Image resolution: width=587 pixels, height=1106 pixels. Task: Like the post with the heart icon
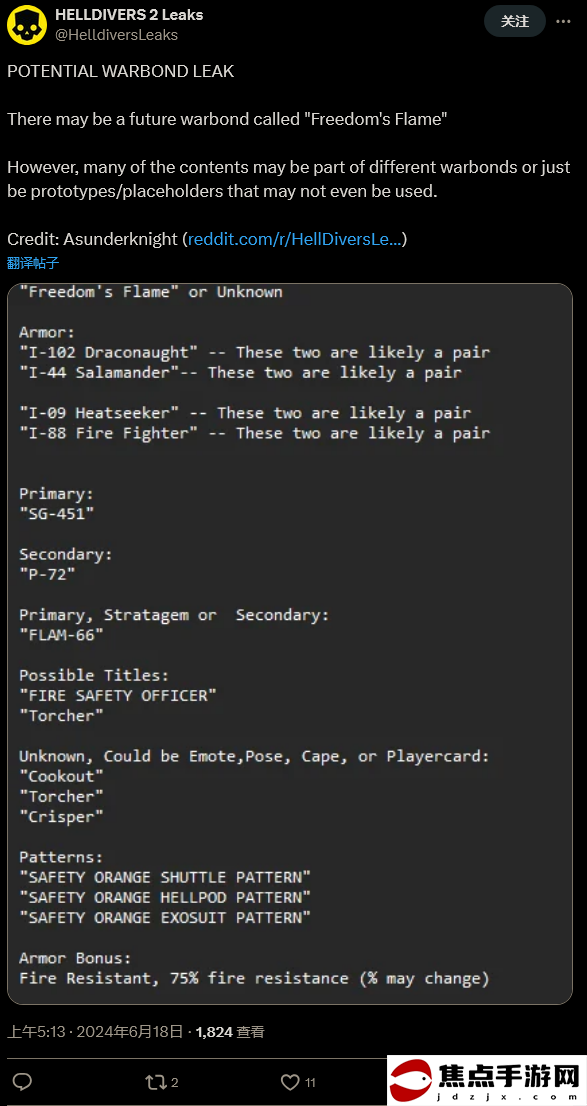click(290, 1082)
